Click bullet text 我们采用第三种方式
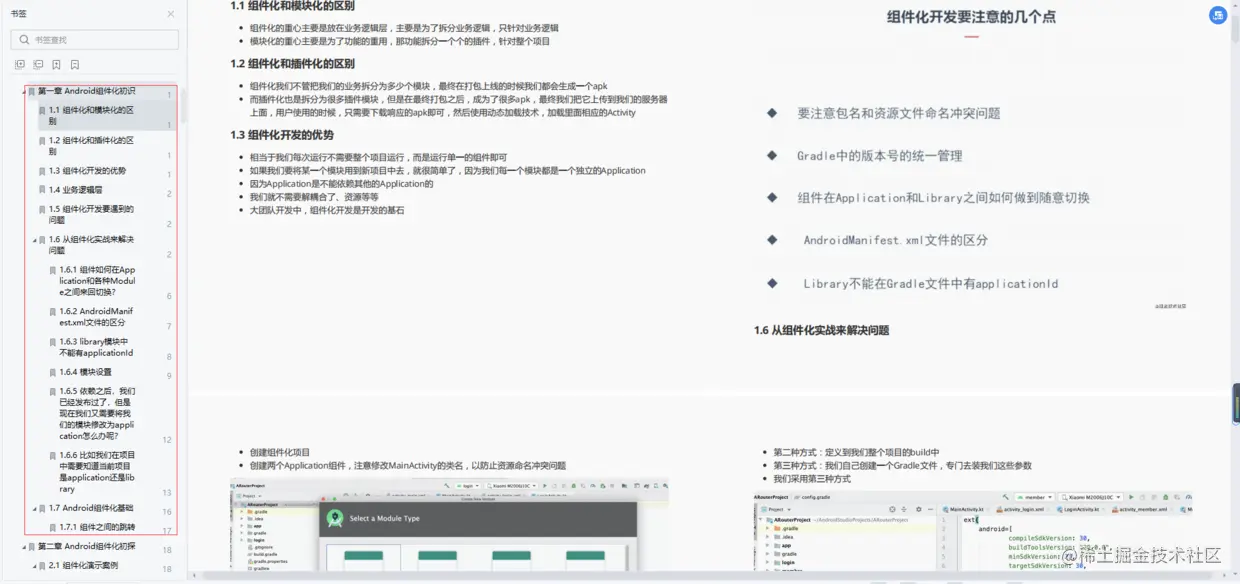Image resolution: width=1240 pixels, height=584 pixels. tap(812, 479)
